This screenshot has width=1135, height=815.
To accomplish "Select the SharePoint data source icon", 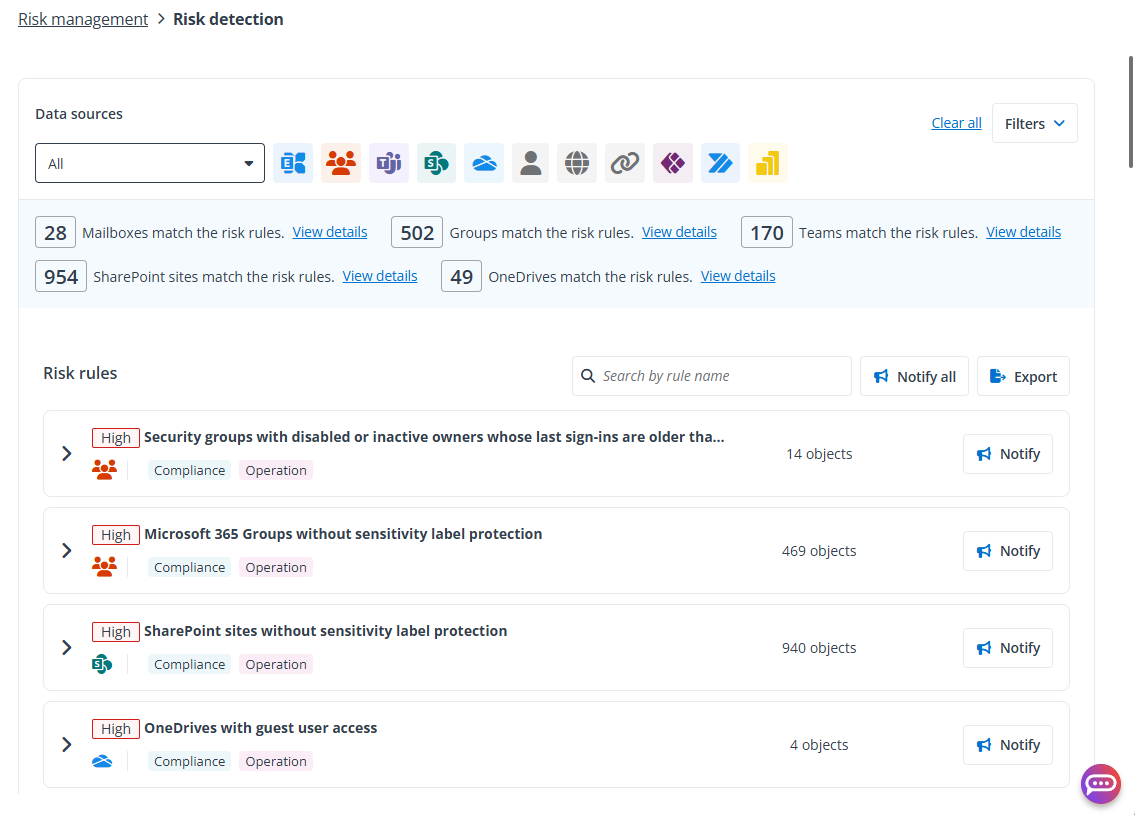I will 436,163.
